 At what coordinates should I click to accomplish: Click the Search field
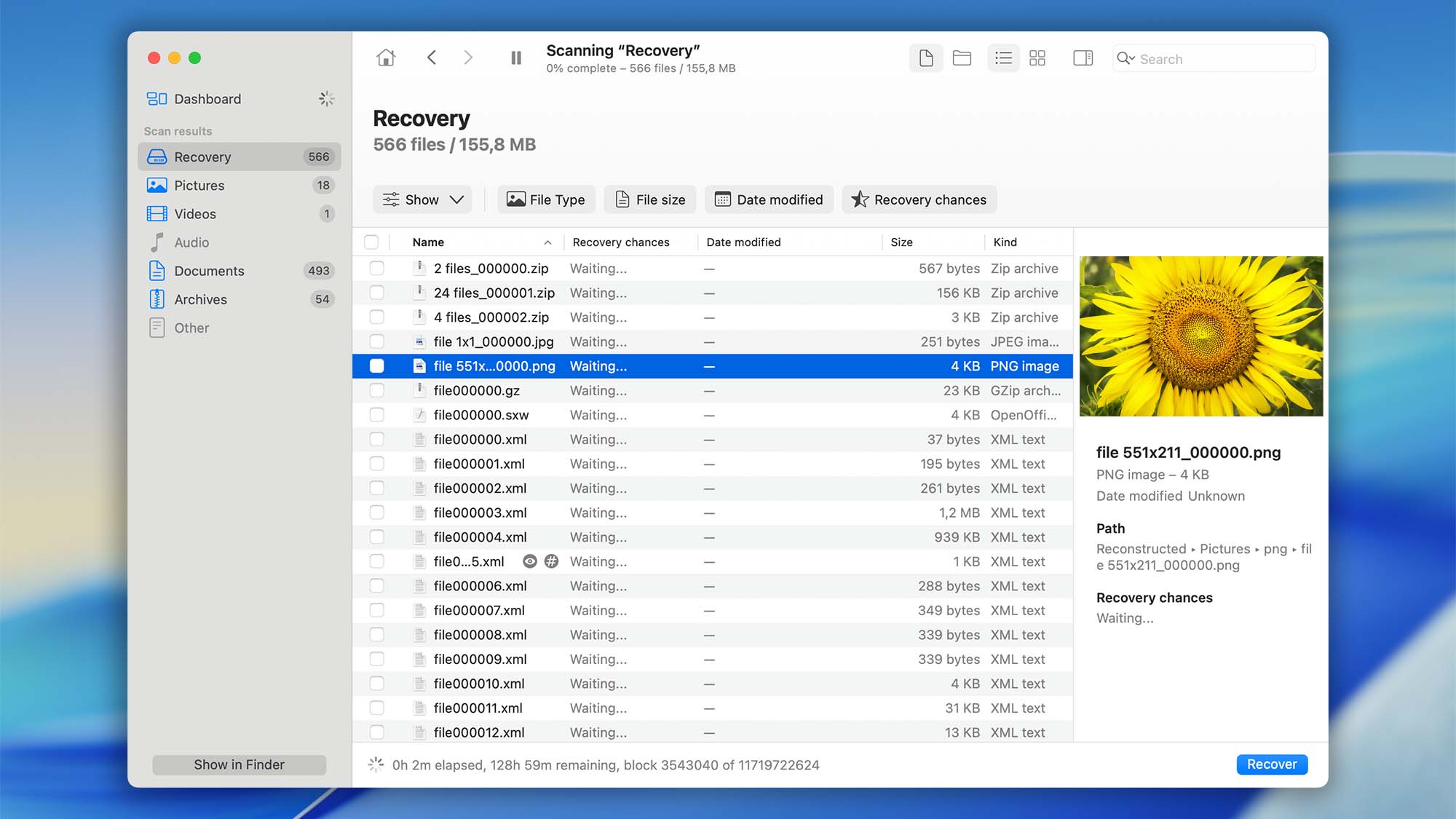coord(1214,58)
